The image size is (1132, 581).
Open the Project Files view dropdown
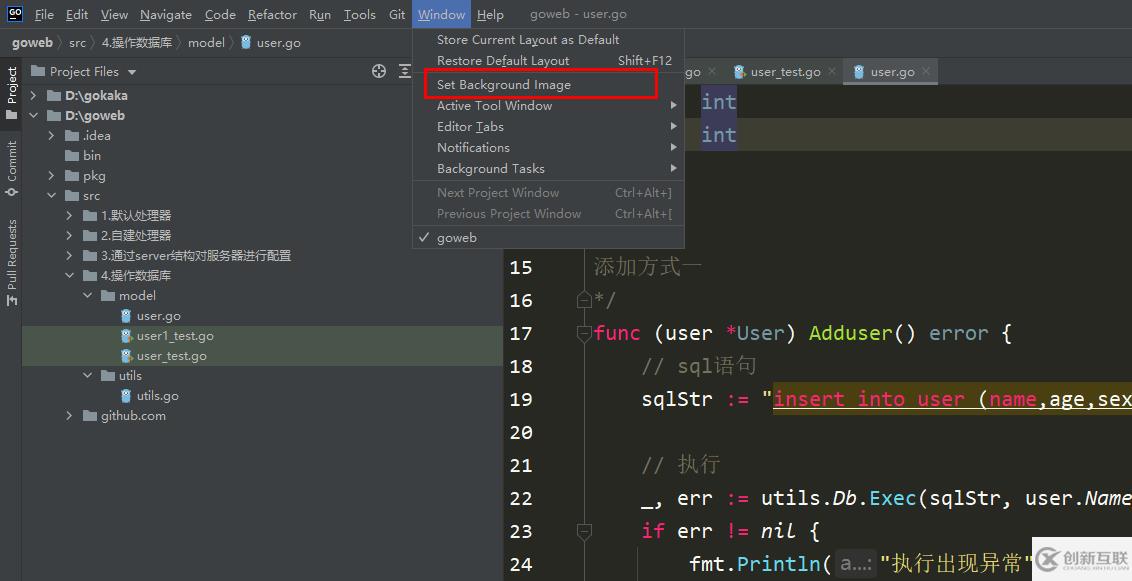pos(132,72)
